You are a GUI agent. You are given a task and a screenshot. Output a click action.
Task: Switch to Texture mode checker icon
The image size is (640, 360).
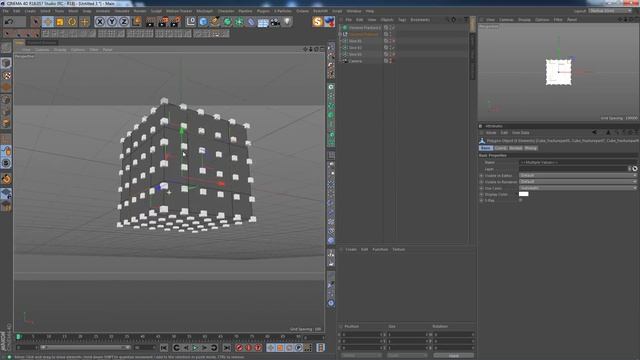6,76
